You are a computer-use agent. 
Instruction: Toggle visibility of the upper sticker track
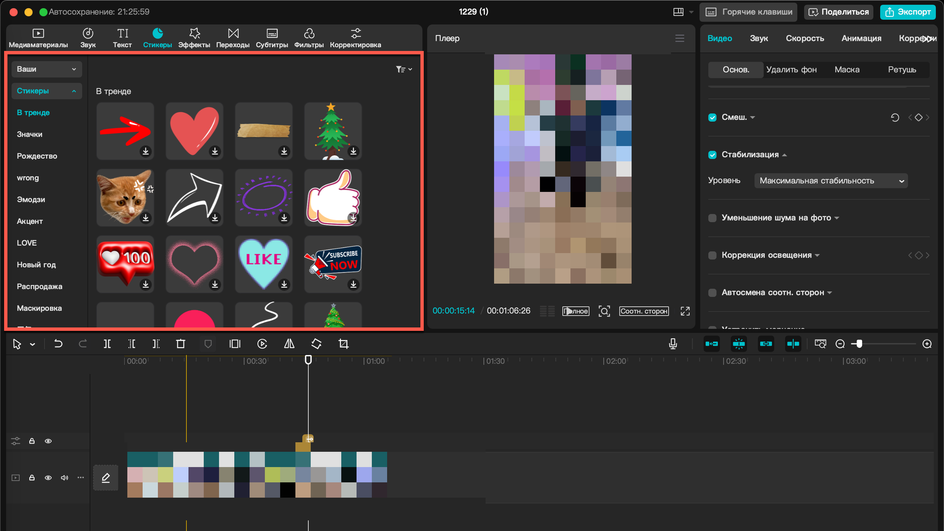coord(48,441)
